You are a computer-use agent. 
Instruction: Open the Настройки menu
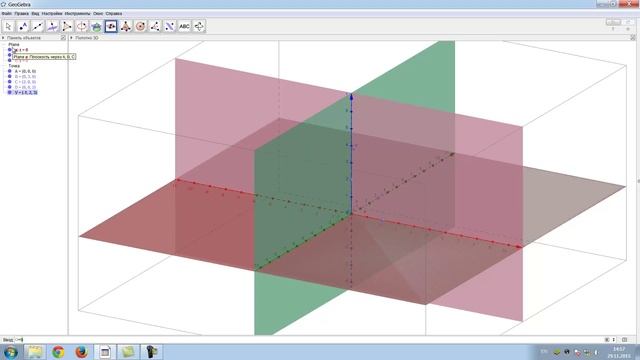pyautogui.click(x=52, y=13)
